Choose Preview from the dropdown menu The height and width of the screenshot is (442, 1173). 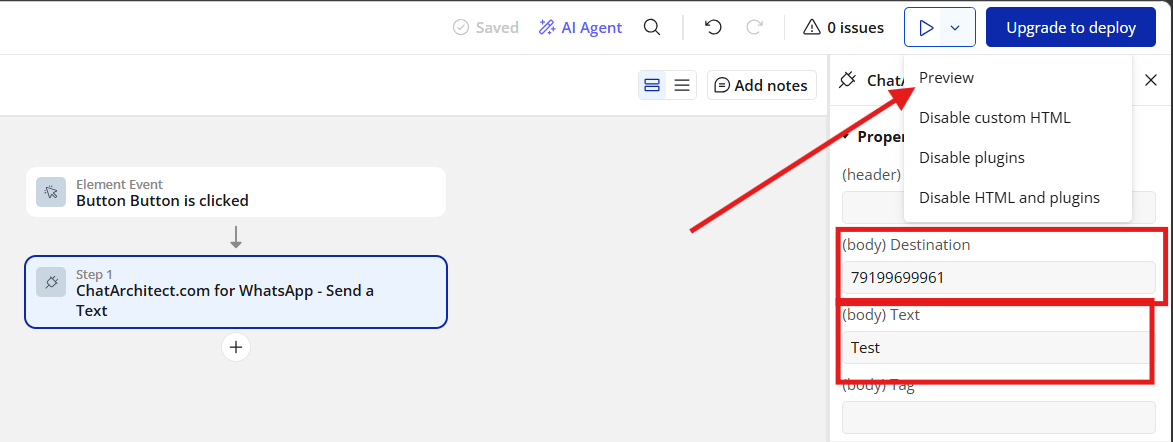(x=946, y=78)
